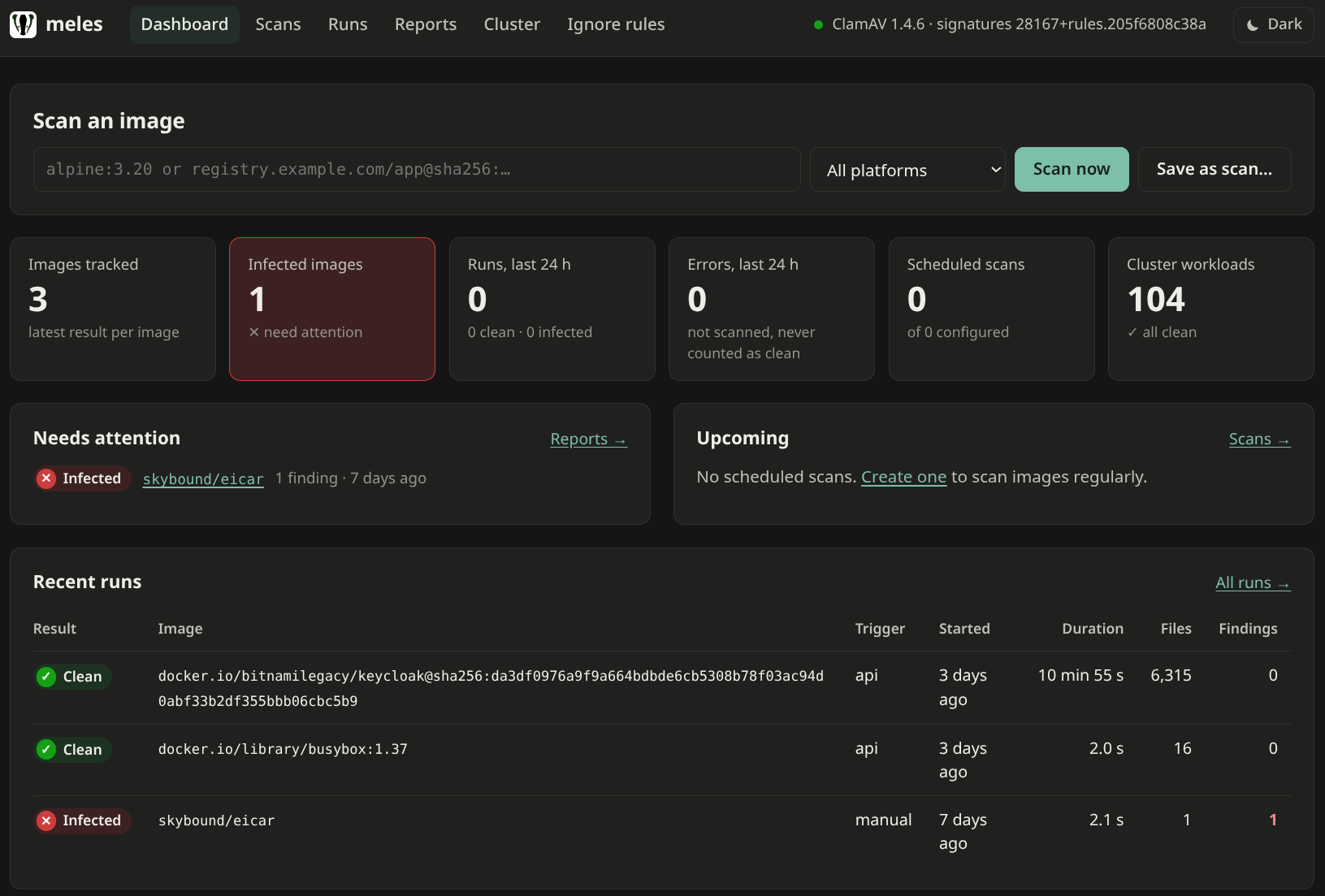Click the bitnamilegacy/keycloak image digest text
Viewport: 1325px width, 896px height.
point(491,688)
